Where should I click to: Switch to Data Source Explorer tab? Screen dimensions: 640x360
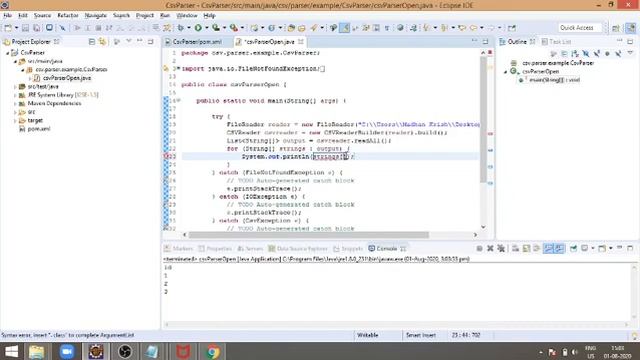298,248
